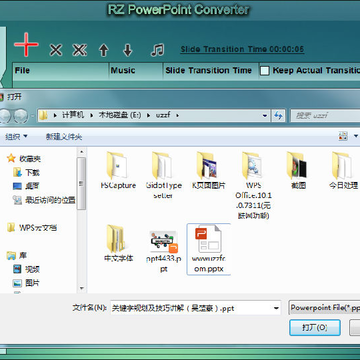Image resolution: width=360 pixels, height=360 pixels.
Task: Select the GidotTypesetter folder
Action: (x=163, y=175)
